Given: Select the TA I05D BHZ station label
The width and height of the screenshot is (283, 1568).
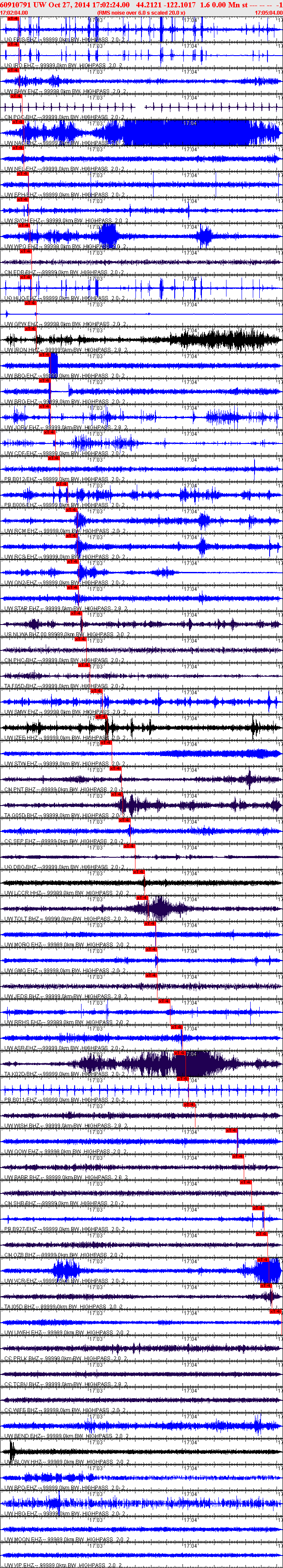Looking at the screenshot, I should (63, 1308).
